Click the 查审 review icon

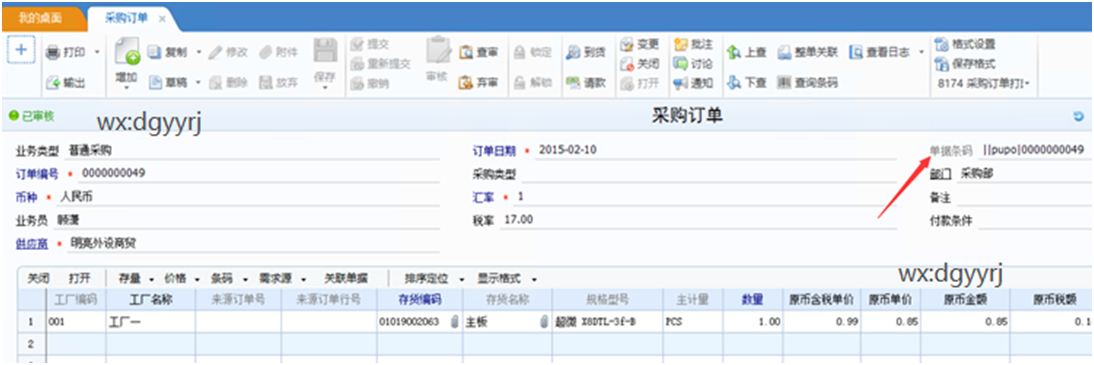point(466,52)
